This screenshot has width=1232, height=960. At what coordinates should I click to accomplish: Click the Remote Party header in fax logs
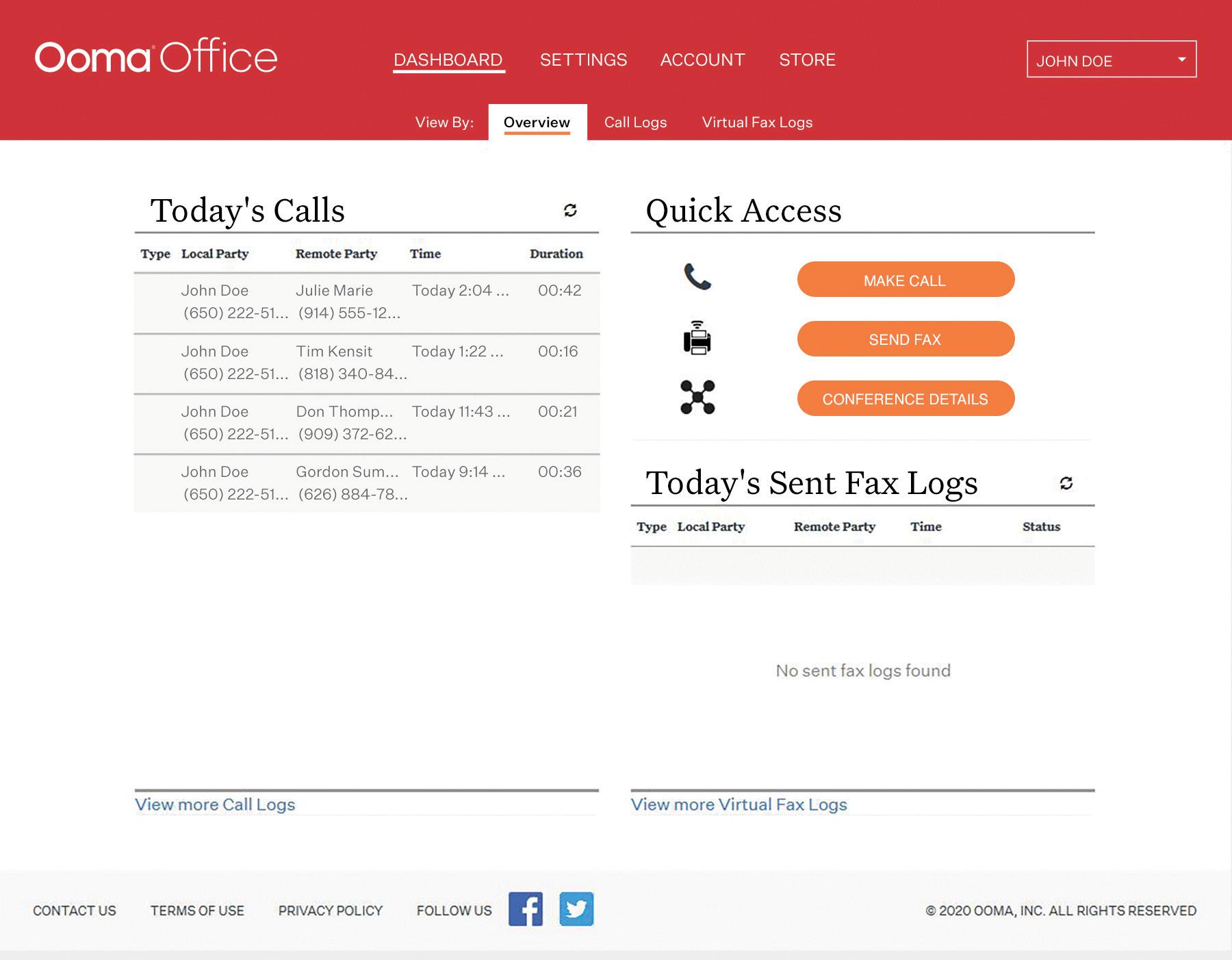point(834,527)
